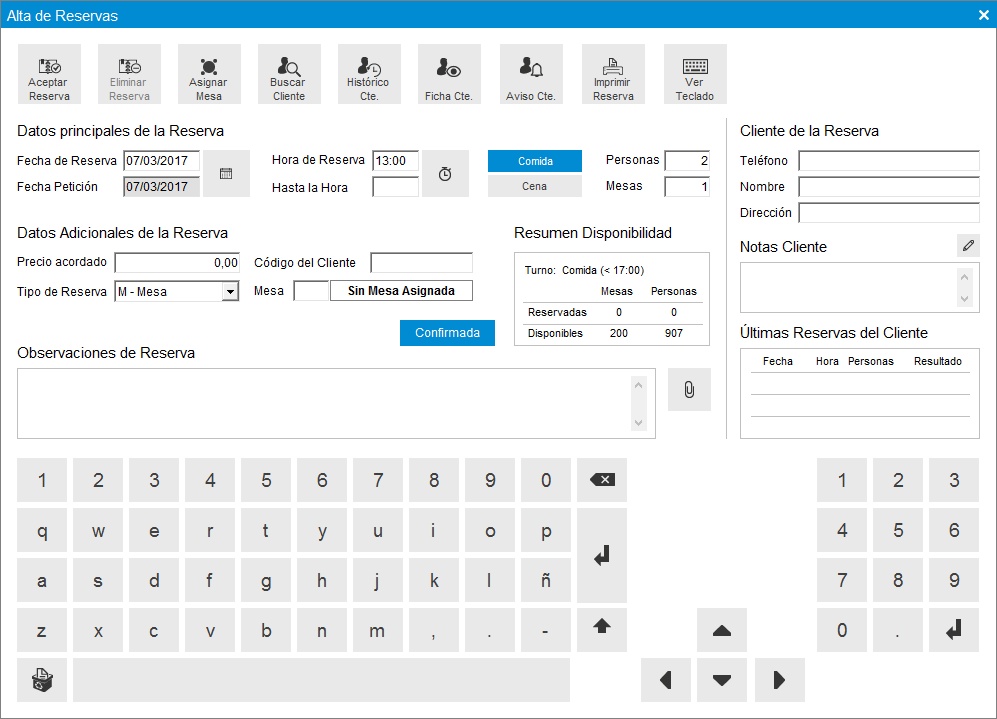Screen dimensions: 997x719
Task: Click the Aceptar Reserva toolbar icon
Action: click(49, 75)
